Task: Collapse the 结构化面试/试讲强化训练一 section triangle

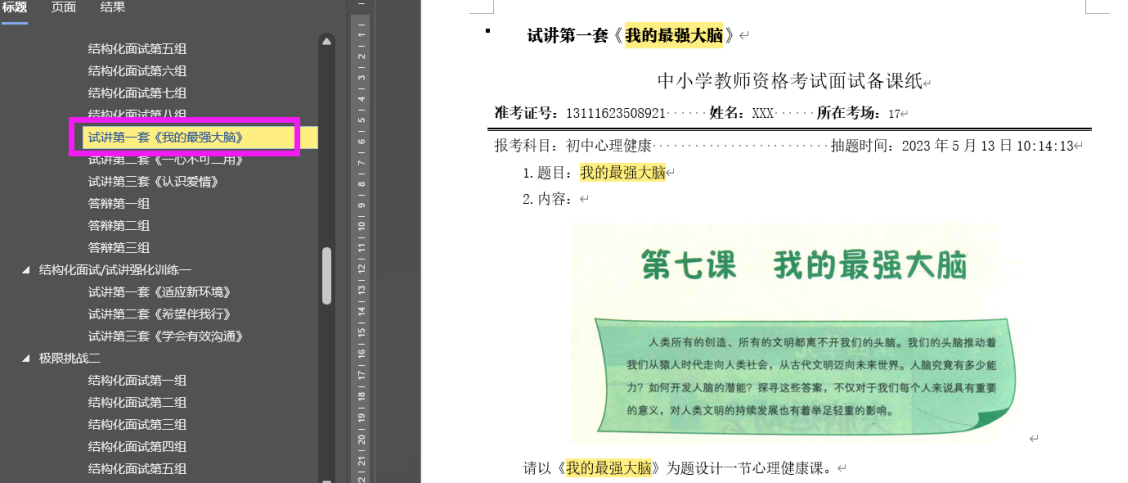Action: (x=26, y=270)
